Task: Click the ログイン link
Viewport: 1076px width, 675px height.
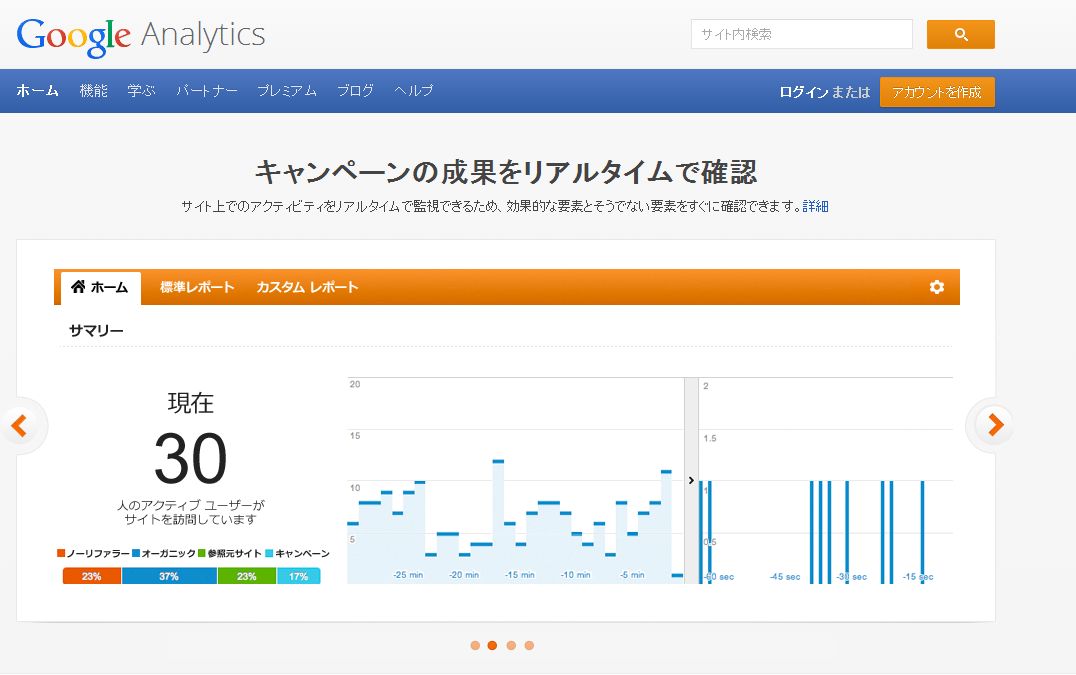Action: pyautogui.click(x=804, y=92)
